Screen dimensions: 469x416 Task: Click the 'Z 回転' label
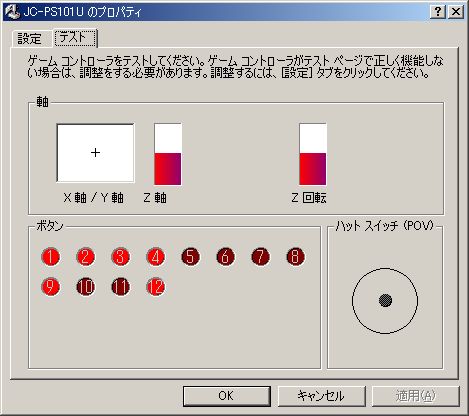309,198
